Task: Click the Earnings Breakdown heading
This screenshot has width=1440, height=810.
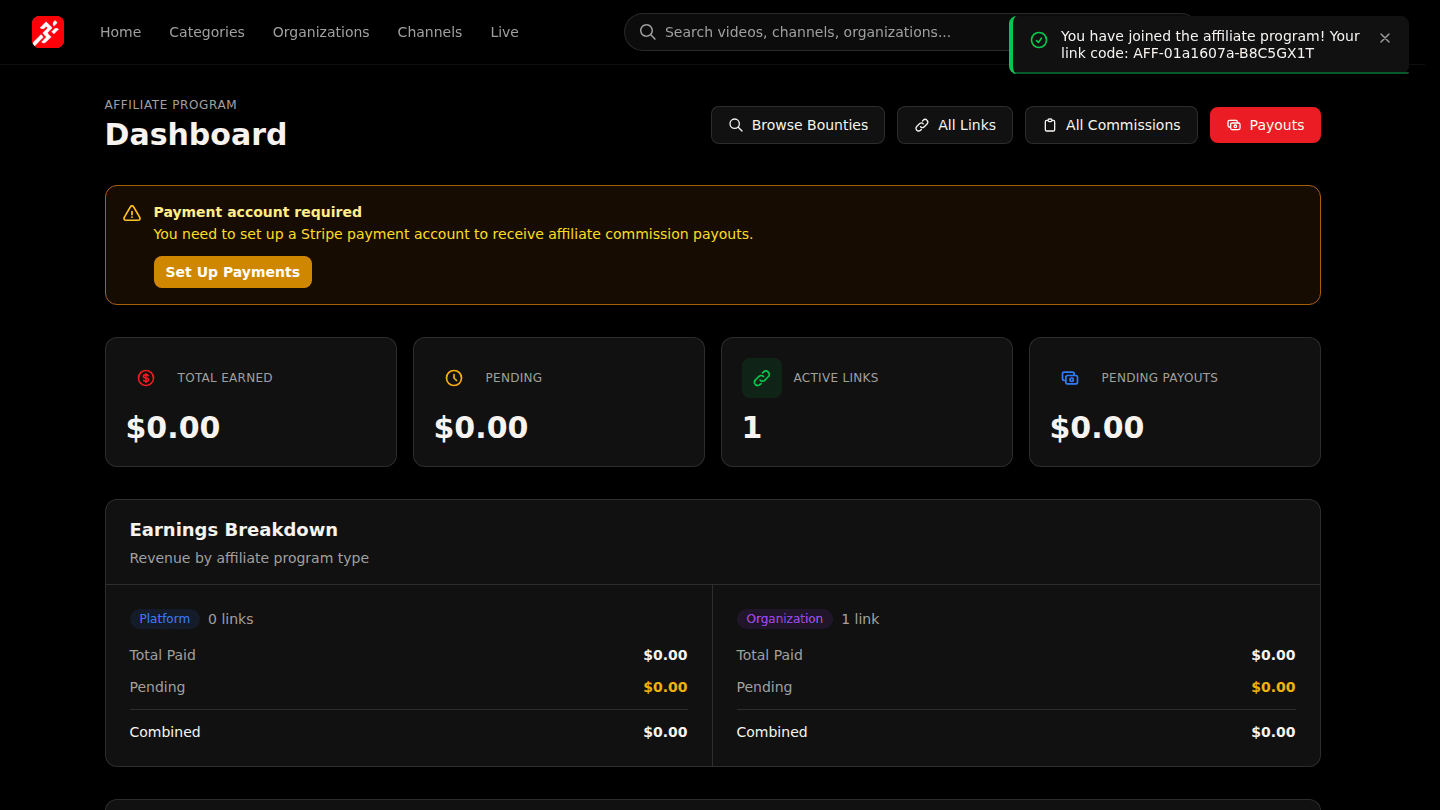Action: pos(234,530)
